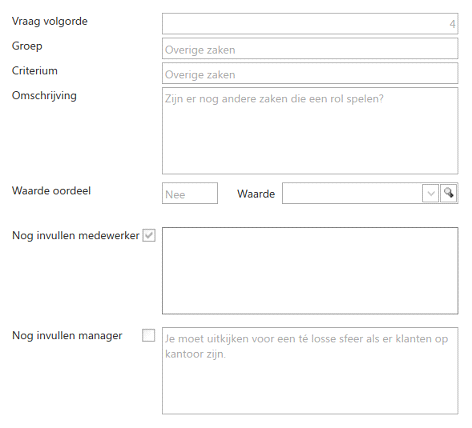This screenshot has height=428, width=472.
Task: Click the Waarde combo box input
Action: coord(352,193)
